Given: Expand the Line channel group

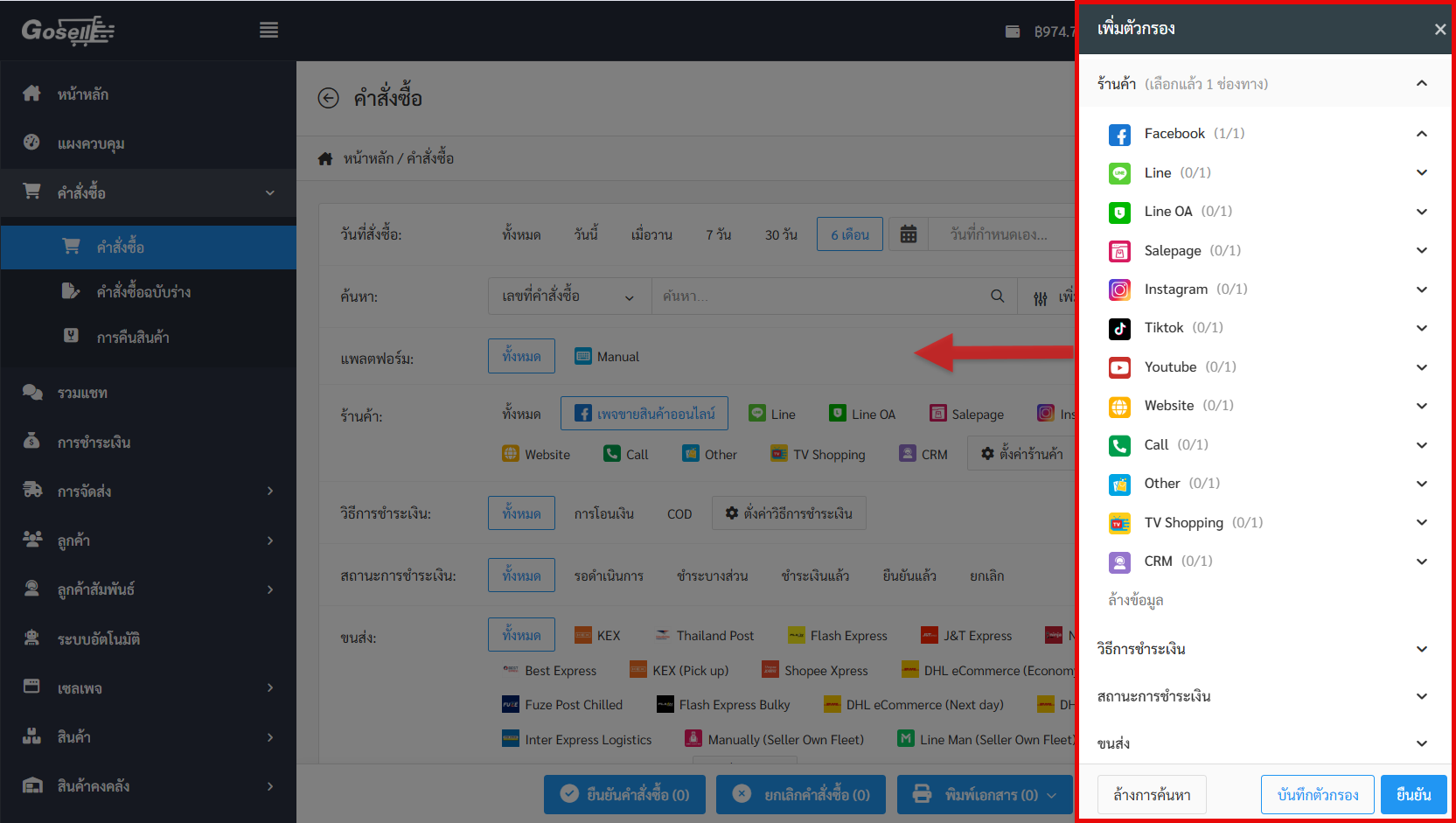Looking at the screenshot, I should (x=1421, y=173).
